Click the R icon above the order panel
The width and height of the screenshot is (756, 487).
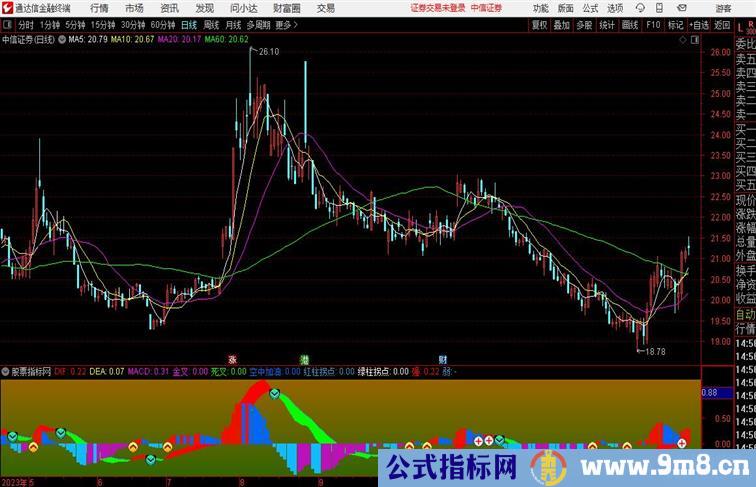(x=751, y=25)
